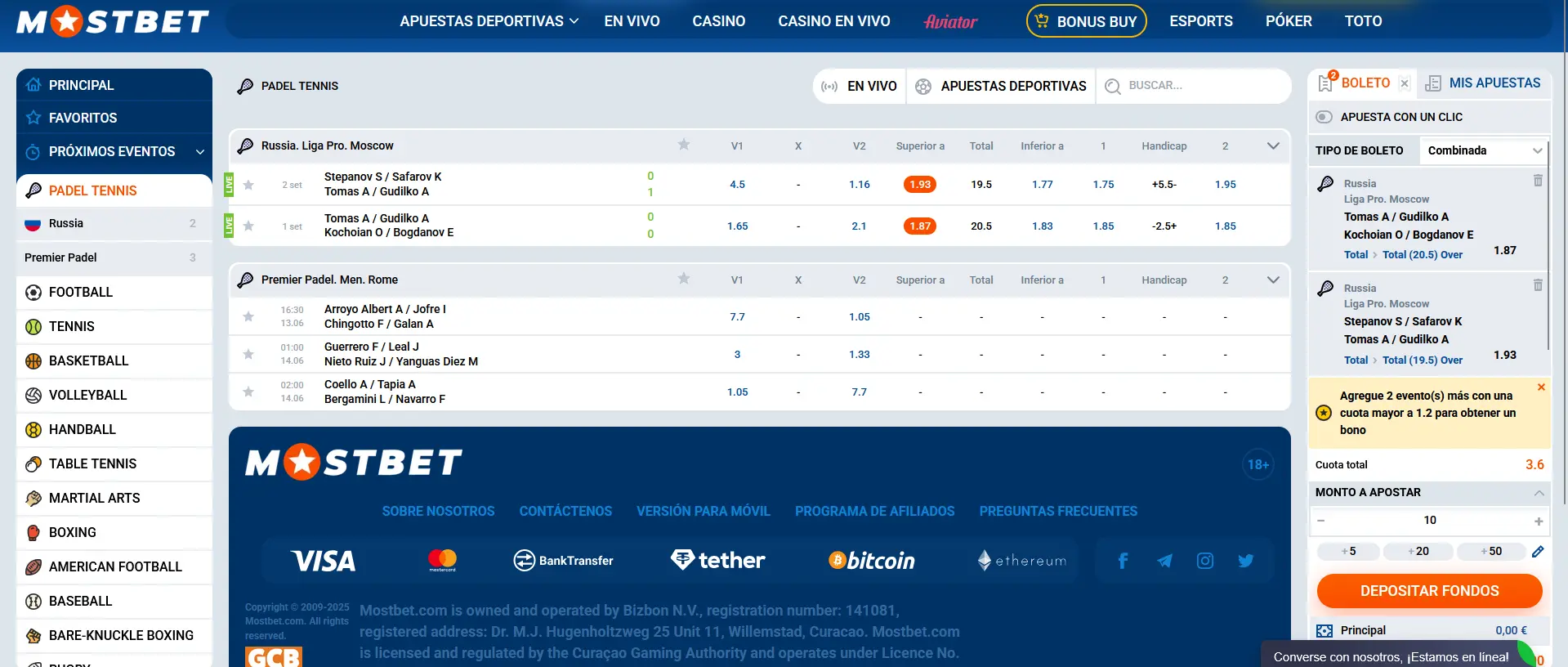Click Bonus Buy button
Image resolution: width=1568 pixels, height=667 pixels.
point(1086,21)
